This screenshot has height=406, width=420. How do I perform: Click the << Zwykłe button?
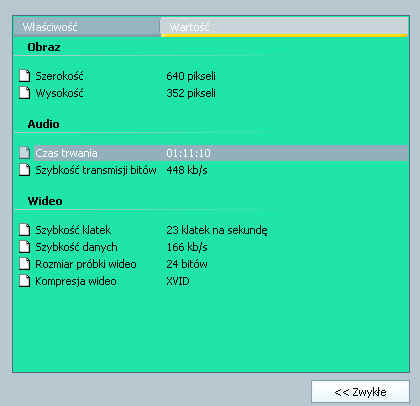(360, 392)
